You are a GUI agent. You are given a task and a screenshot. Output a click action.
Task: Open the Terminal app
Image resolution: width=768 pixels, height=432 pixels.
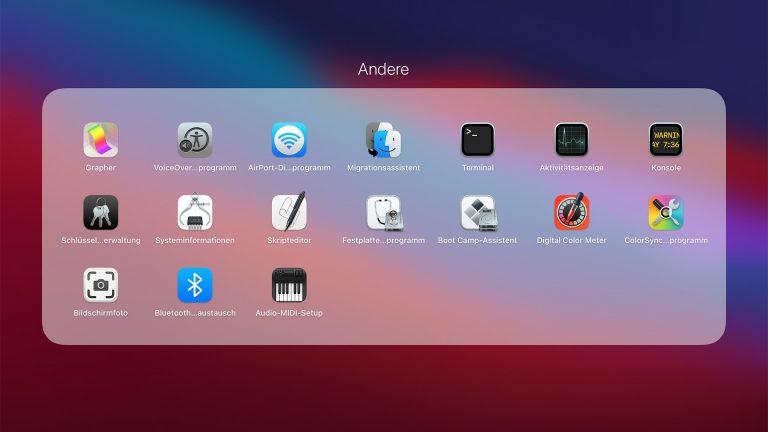(477, 140)
